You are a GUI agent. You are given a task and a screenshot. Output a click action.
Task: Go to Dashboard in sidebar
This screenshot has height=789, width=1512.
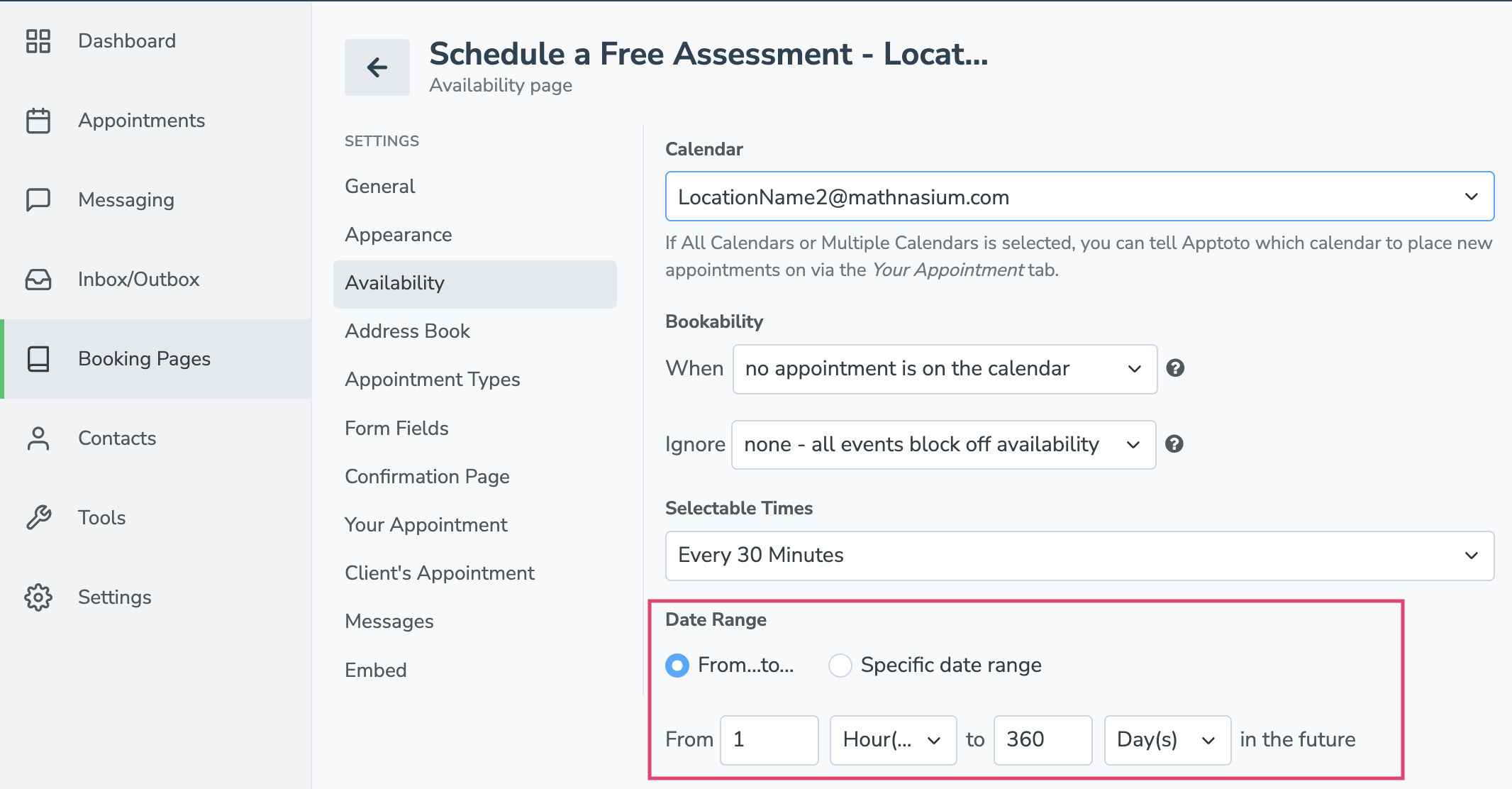tap(155, 41)
